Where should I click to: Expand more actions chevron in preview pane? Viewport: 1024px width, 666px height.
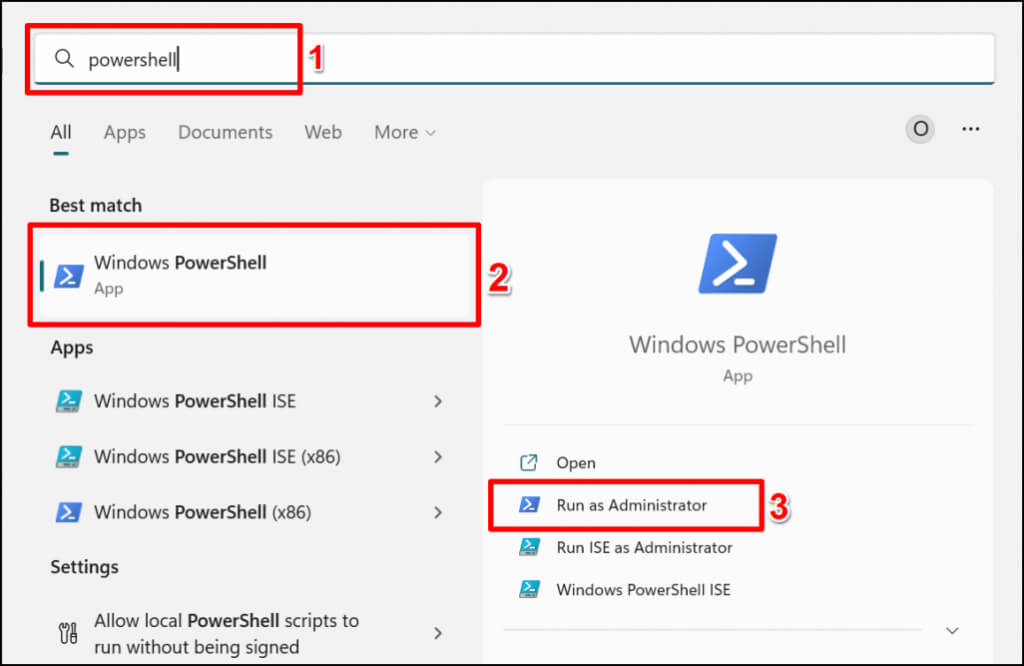coord(952,631)
